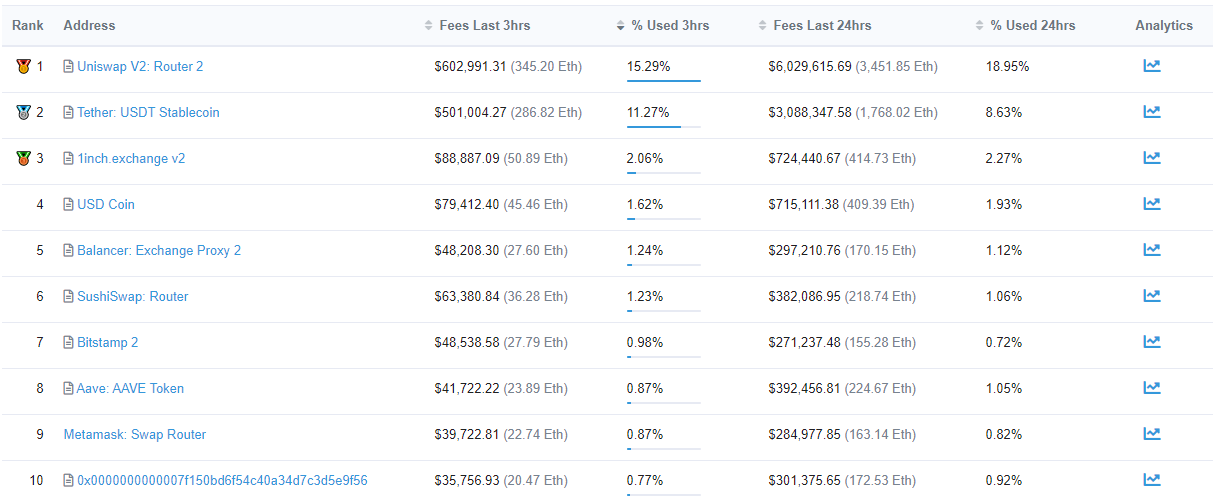Click the 15.29% usage progress bar
The image size is (1213, 498).
664,81
